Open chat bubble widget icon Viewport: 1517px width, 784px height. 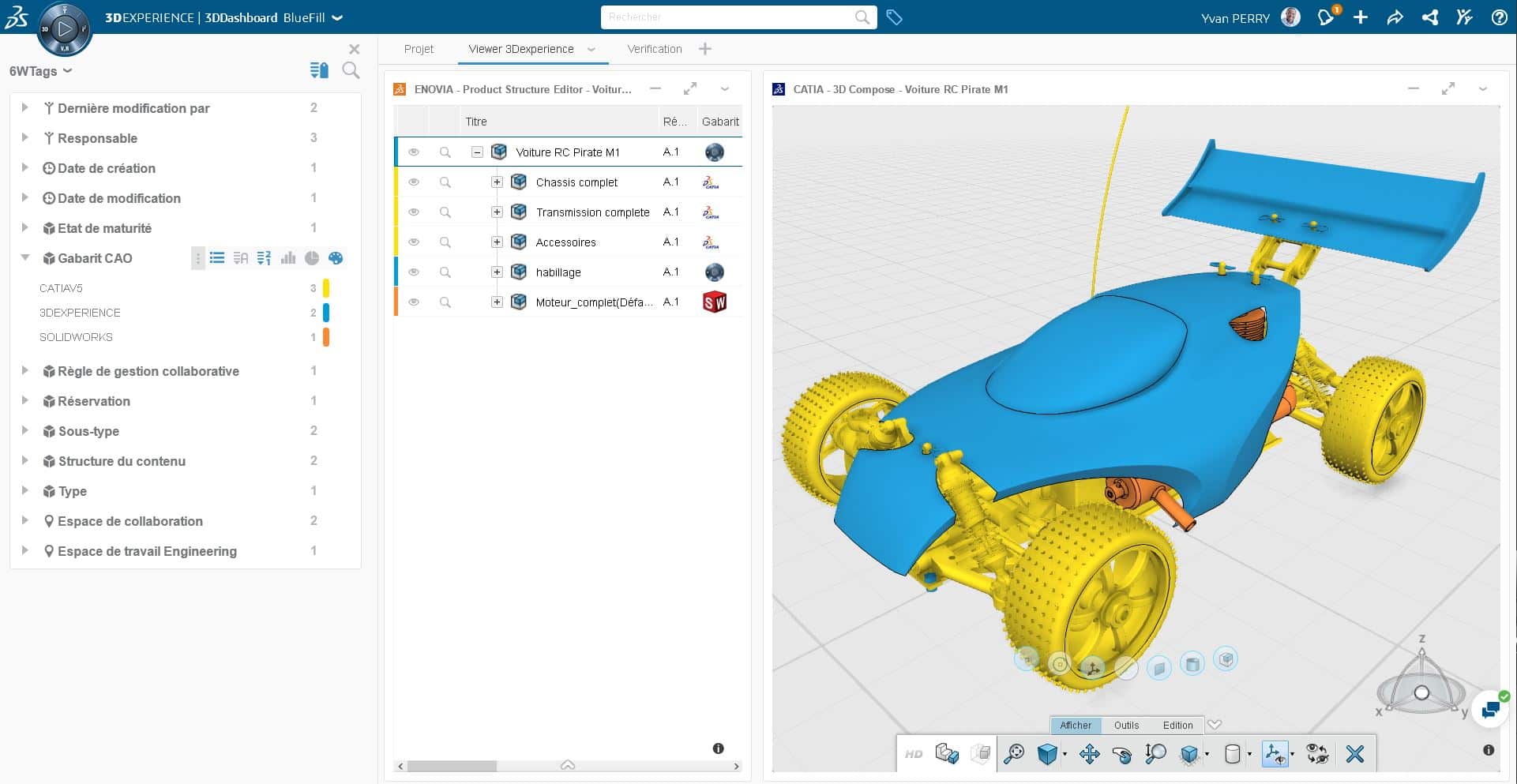coord(1491,709)
